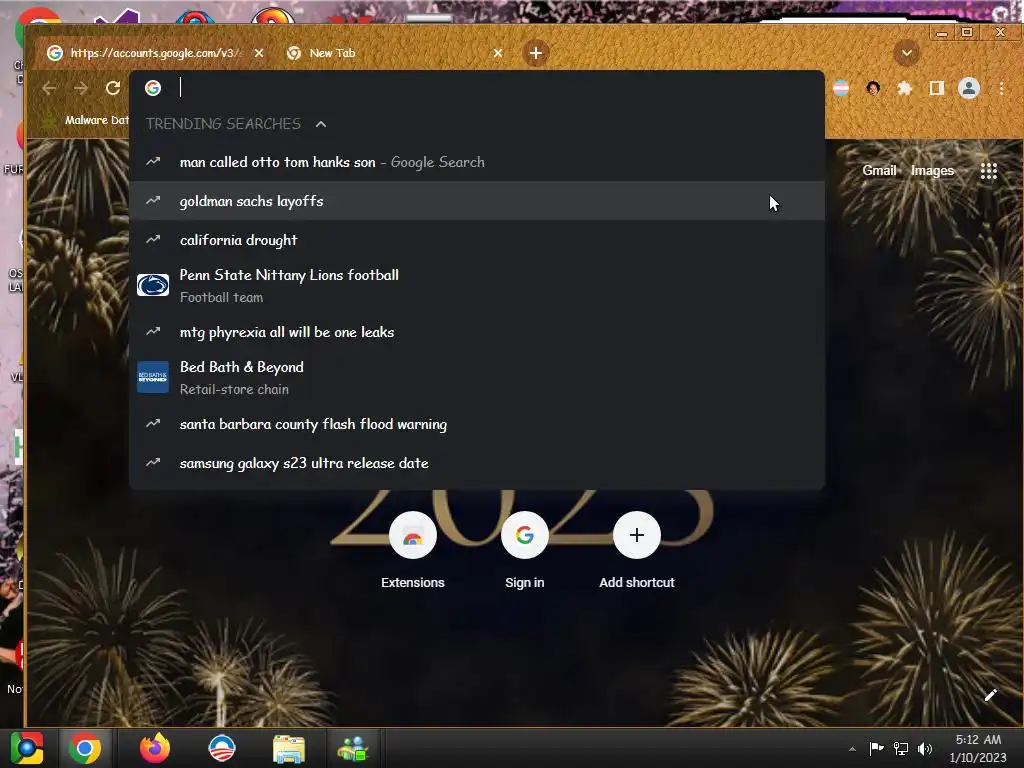The height and width of the screenshot is (768, 1024).
Task: Open the Chrome profile menu
Action: click(x=969, y=88)
